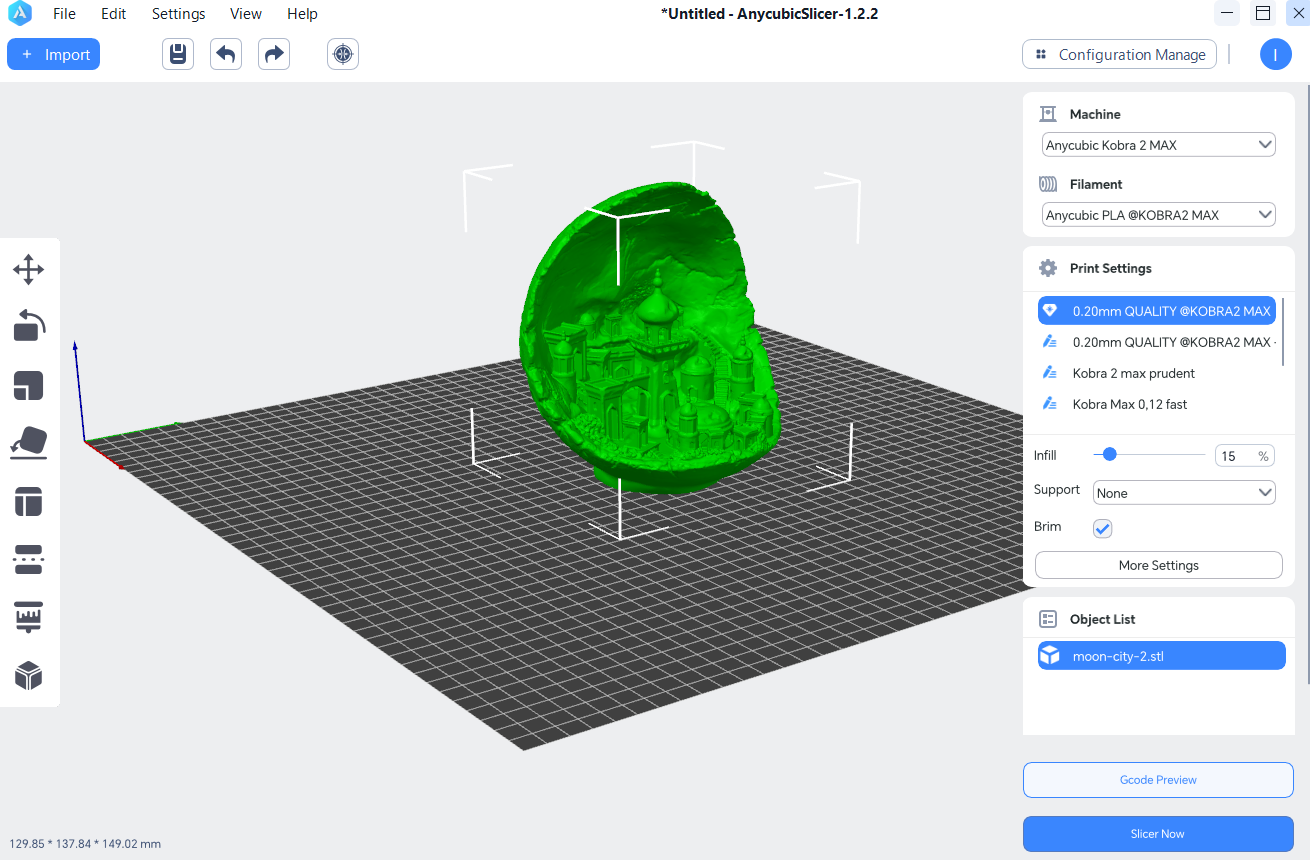The image size is (1310, 860).
Task: Open the Support painting tool
Action: [x=28, y=617]
